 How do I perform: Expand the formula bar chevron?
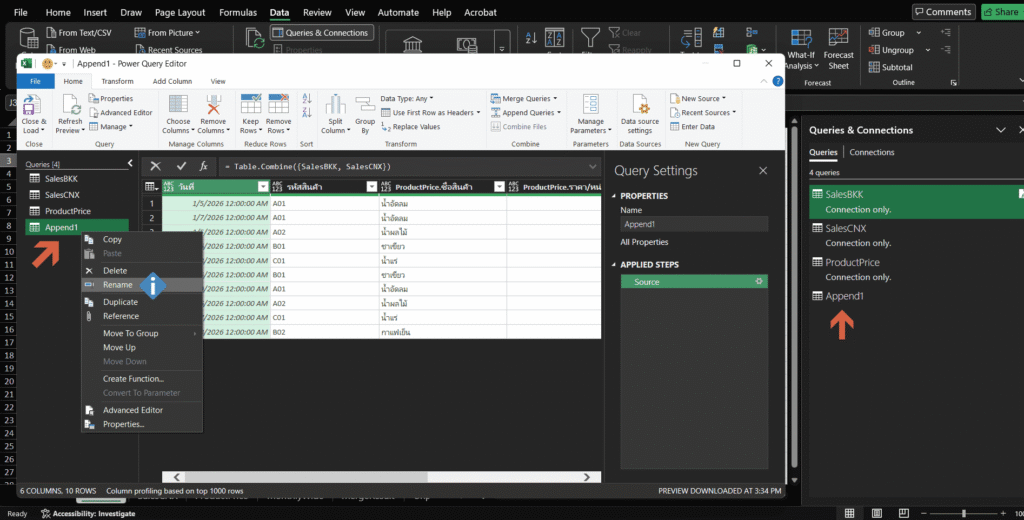point(593,166)
